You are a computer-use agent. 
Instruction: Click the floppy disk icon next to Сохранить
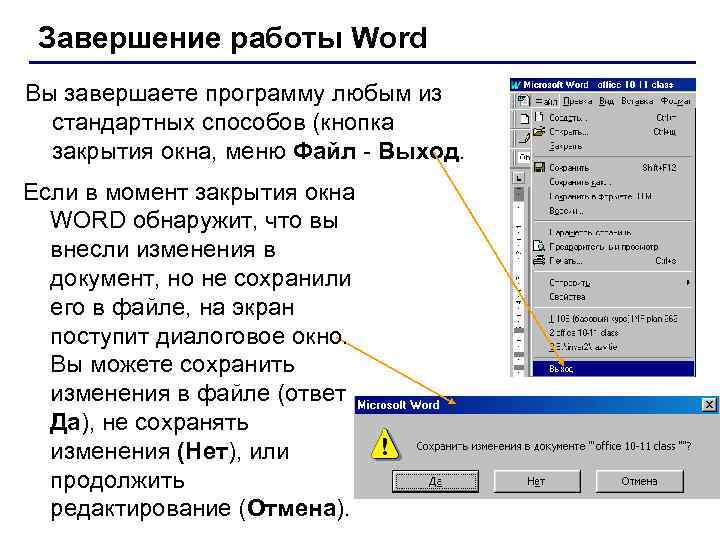click(539, 168)
